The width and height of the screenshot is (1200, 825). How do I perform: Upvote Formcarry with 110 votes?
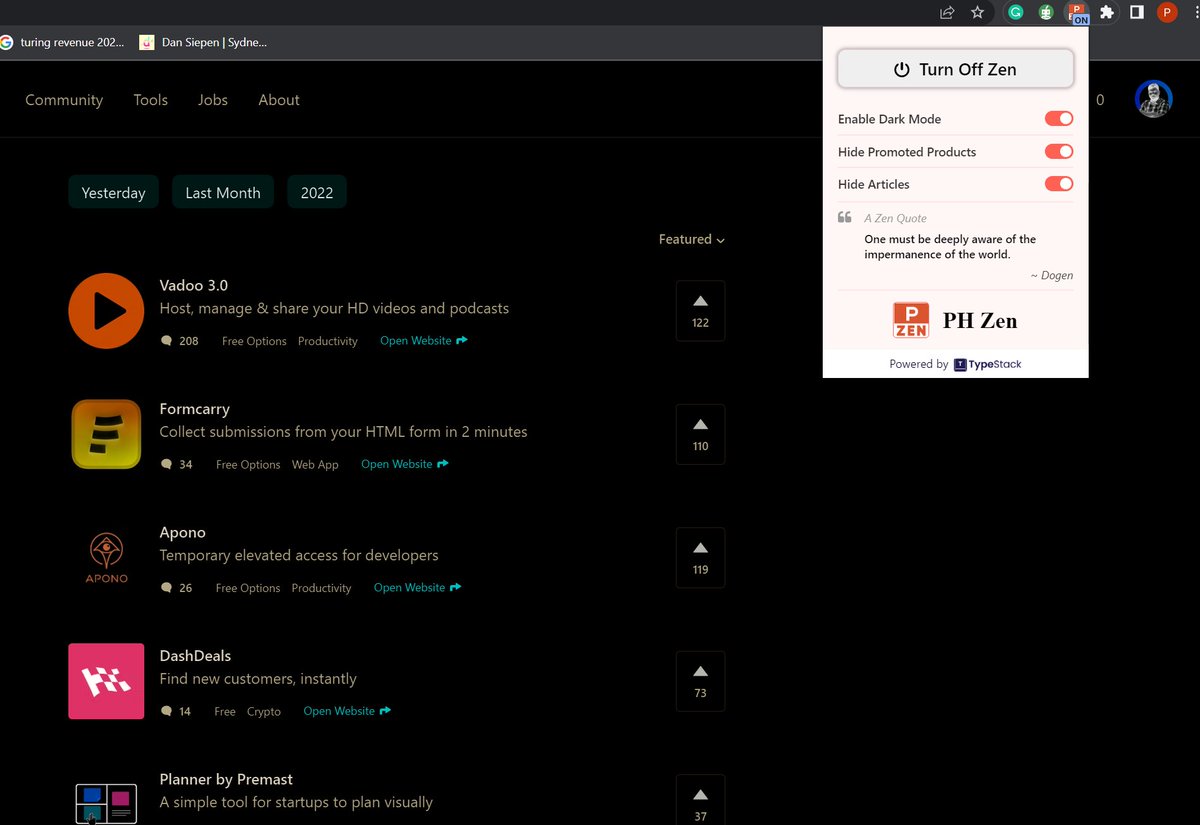click(700, 434)
